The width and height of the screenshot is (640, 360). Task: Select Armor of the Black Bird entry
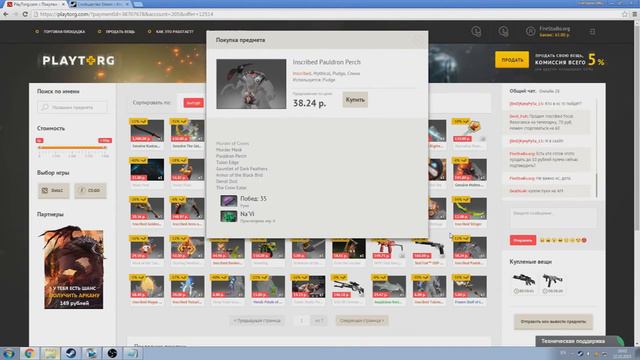click(239, 175)
